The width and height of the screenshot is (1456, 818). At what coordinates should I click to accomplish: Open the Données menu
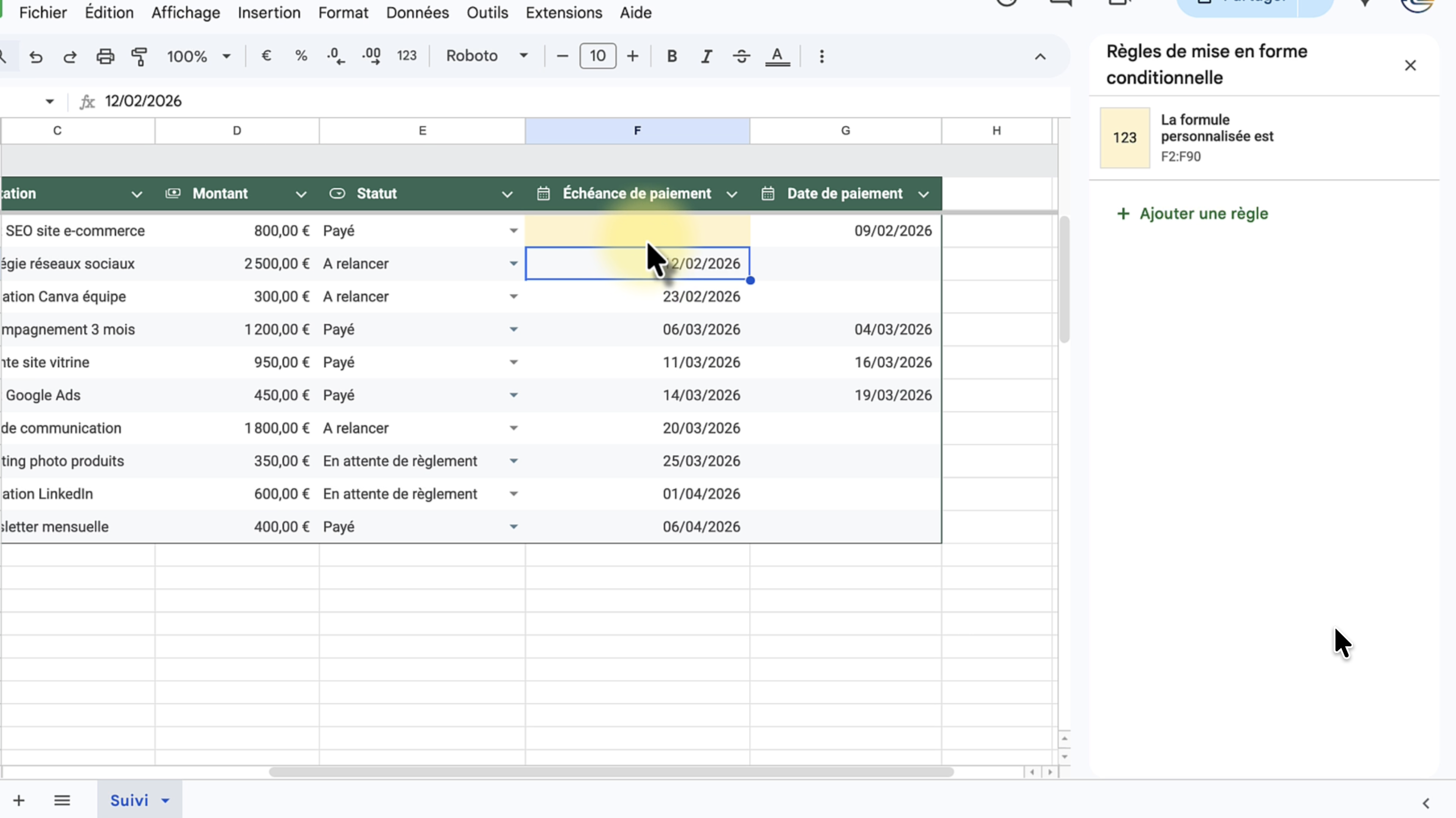417,13
